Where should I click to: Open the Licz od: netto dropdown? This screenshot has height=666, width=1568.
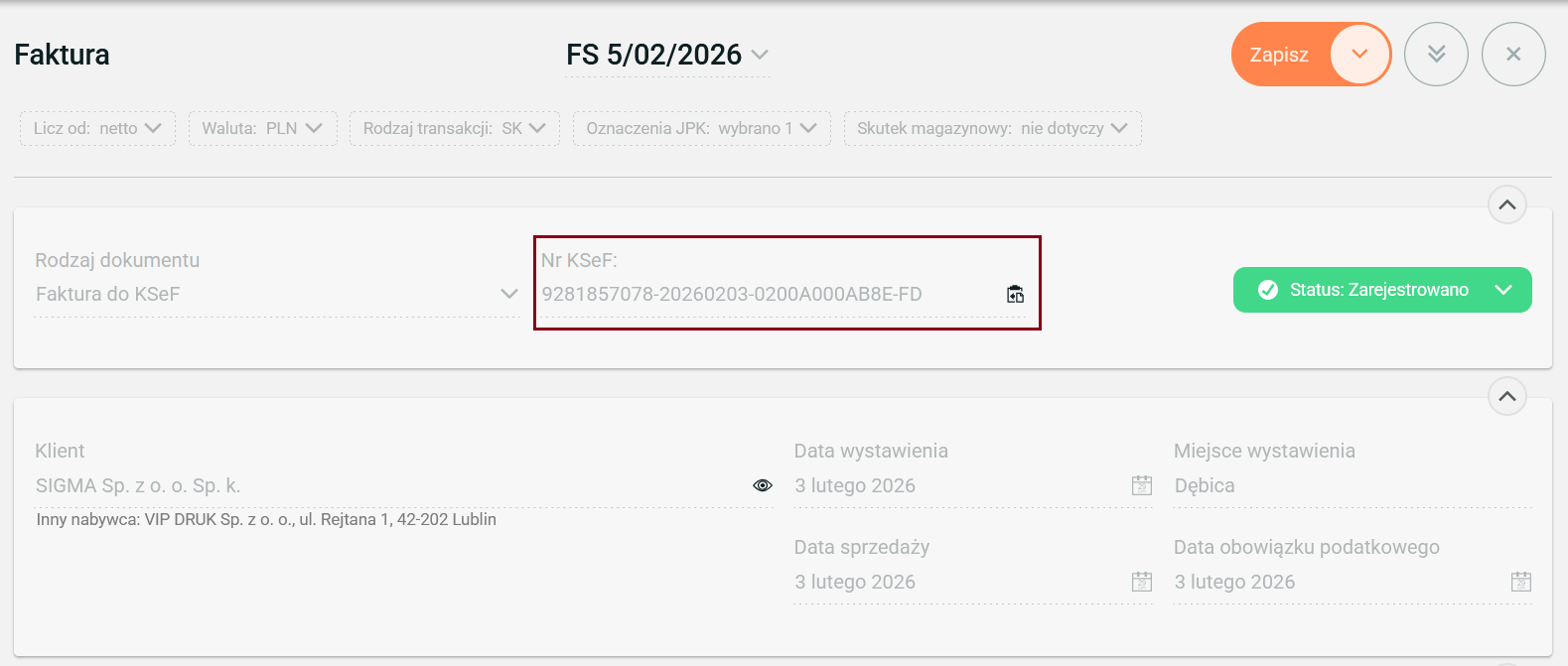(x=97, y=128)
